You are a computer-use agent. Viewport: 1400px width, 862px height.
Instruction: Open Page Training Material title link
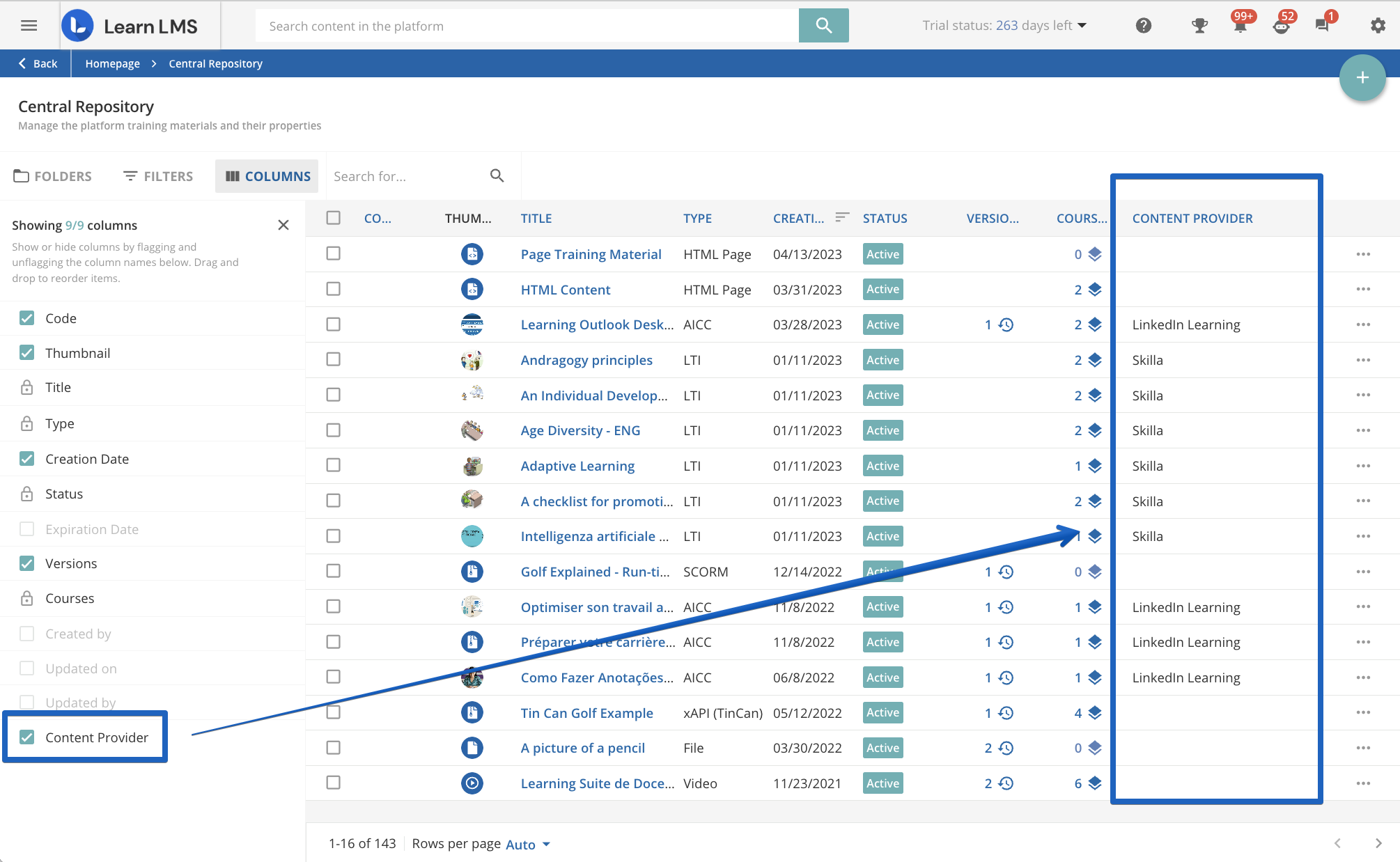[x=591, y=254]
